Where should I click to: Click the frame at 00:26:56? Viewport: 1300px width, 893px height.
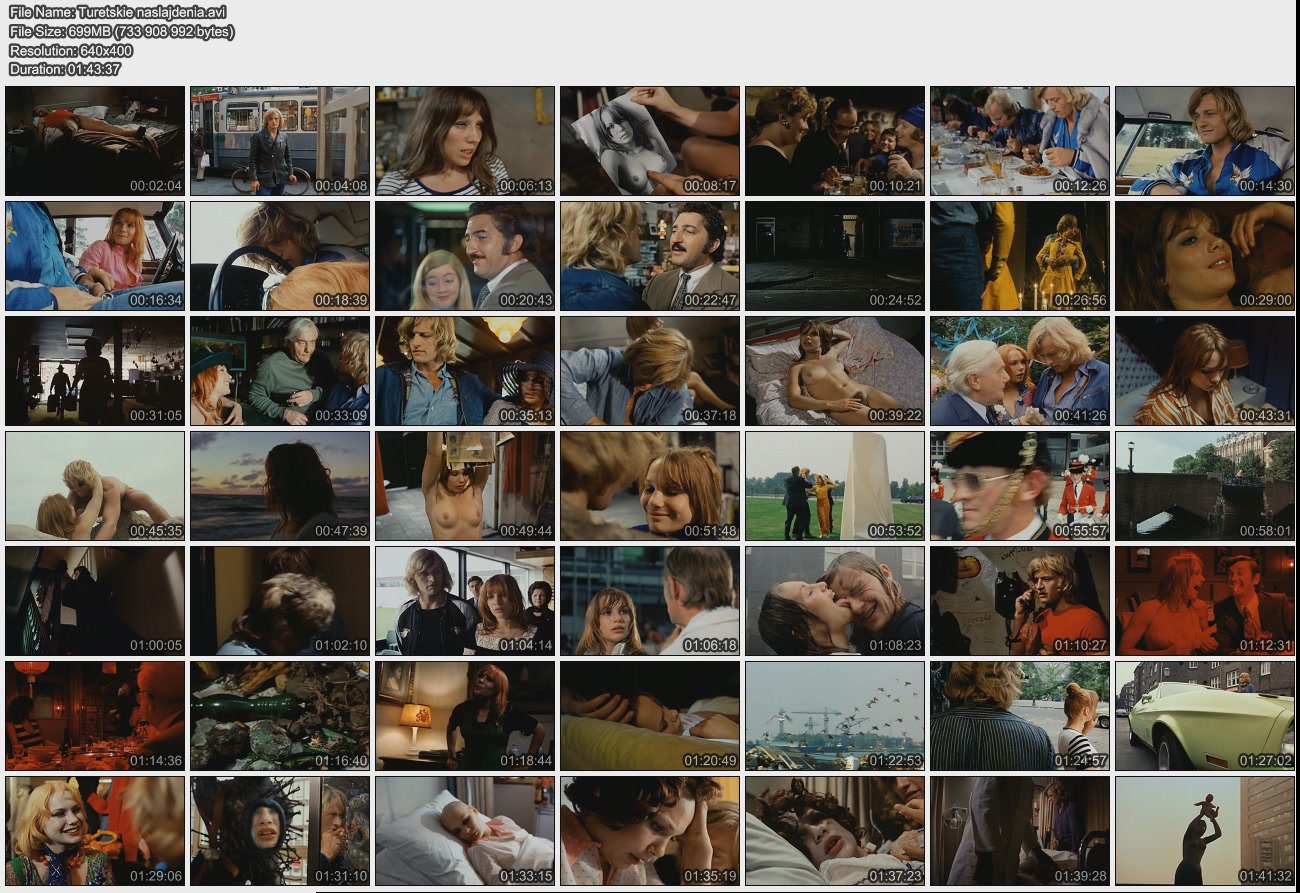(1019, 256)
